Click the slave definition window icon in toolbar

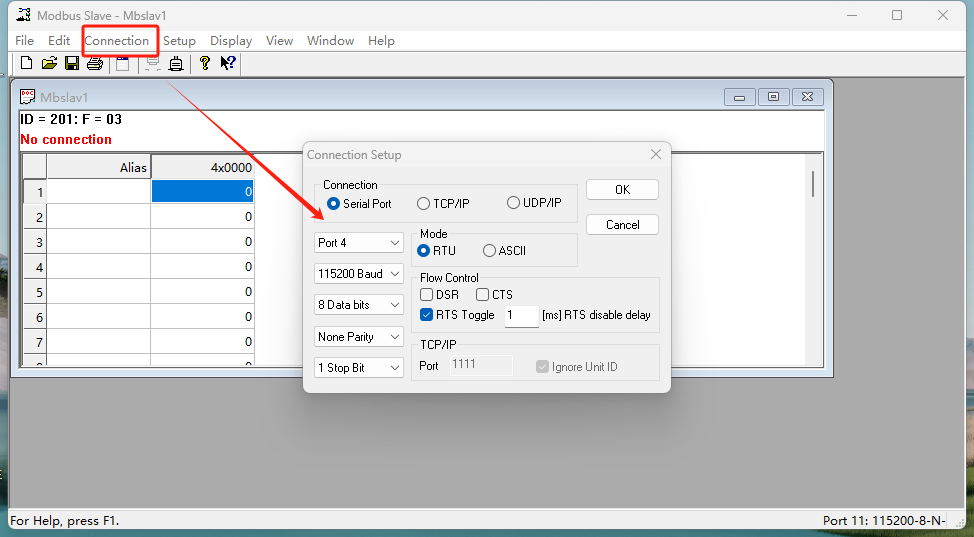click(x=123, y=63)
